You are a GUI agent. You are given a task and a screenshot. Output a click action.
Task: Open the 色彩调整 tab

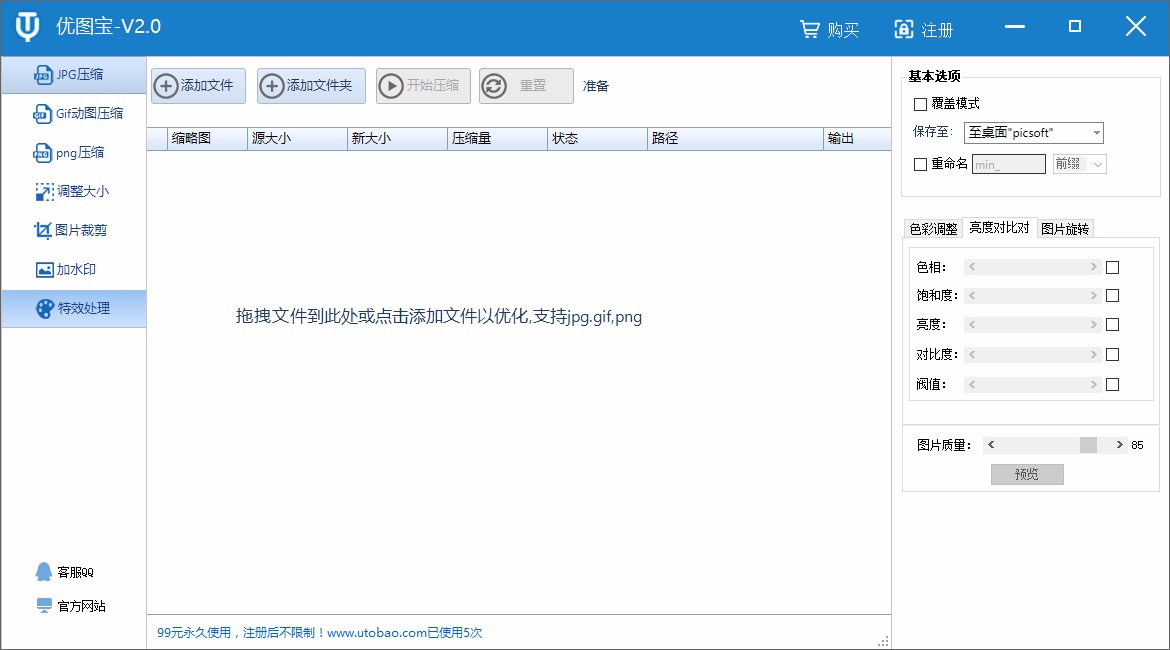click(x=932, y=228)
